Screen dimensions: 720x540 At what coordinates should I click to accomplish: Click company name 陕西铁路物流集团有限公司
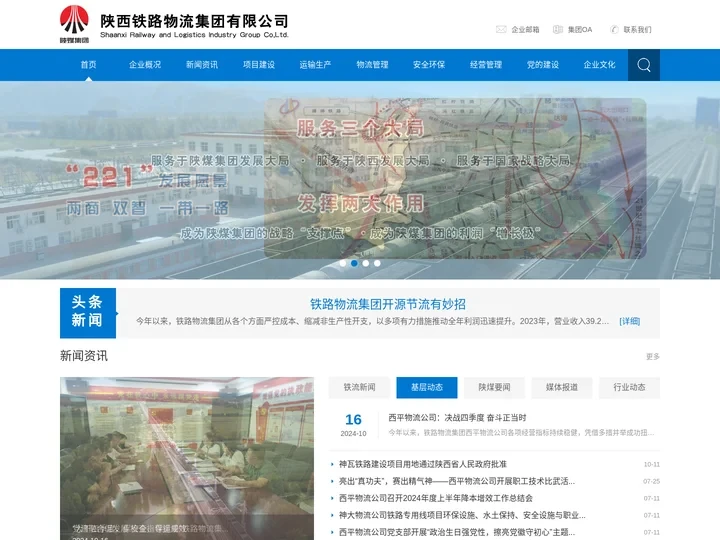point(194,22)
